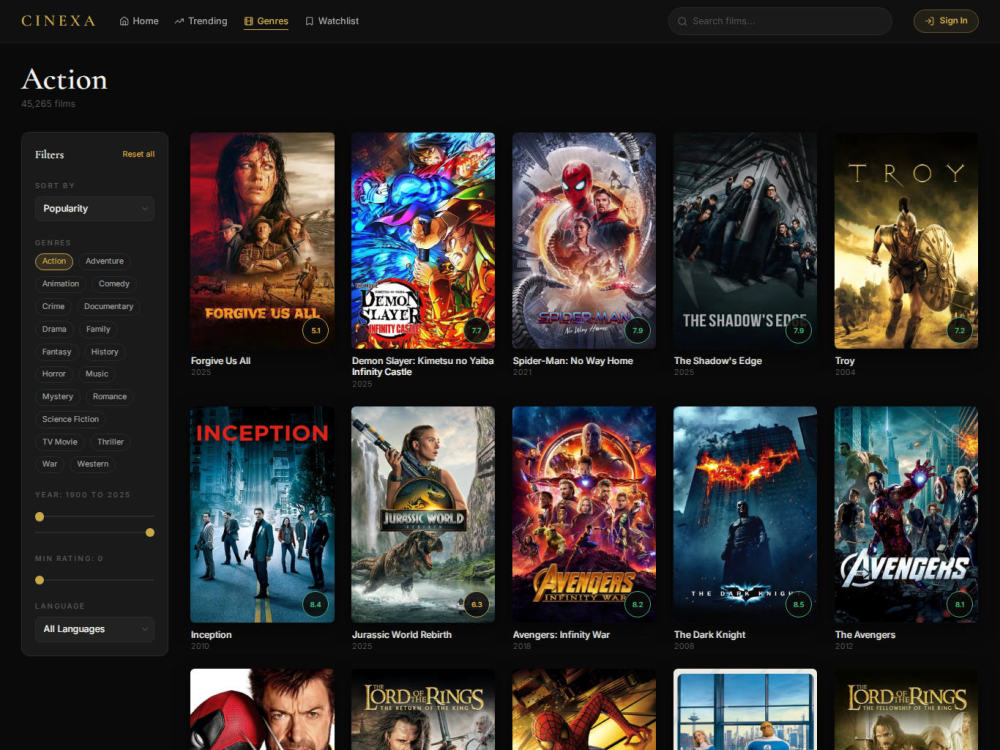Select the Science Fiction genre chip
Viewport: 1000px width, 750px height.
70,419
